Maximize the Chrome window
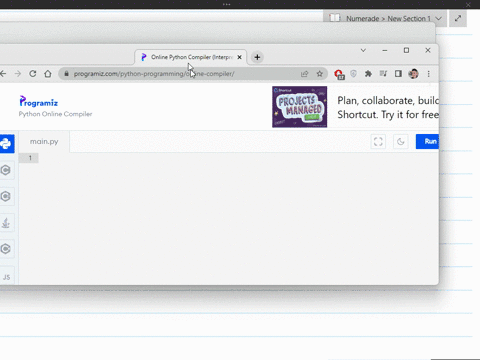The height and width of the screenshot is (360, 480). click(406, 50)
